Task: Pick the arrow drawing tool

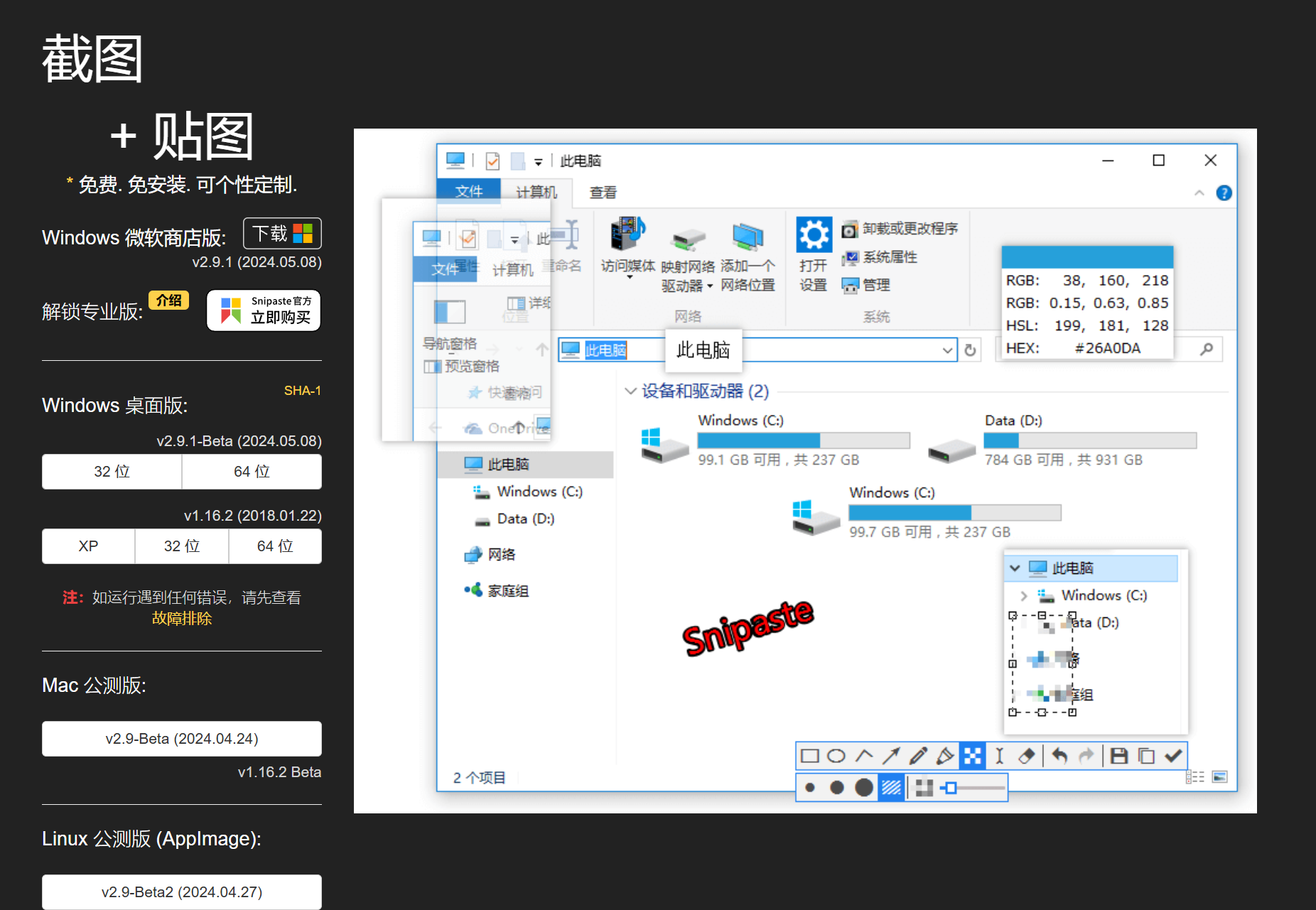Action: [891, 756]
